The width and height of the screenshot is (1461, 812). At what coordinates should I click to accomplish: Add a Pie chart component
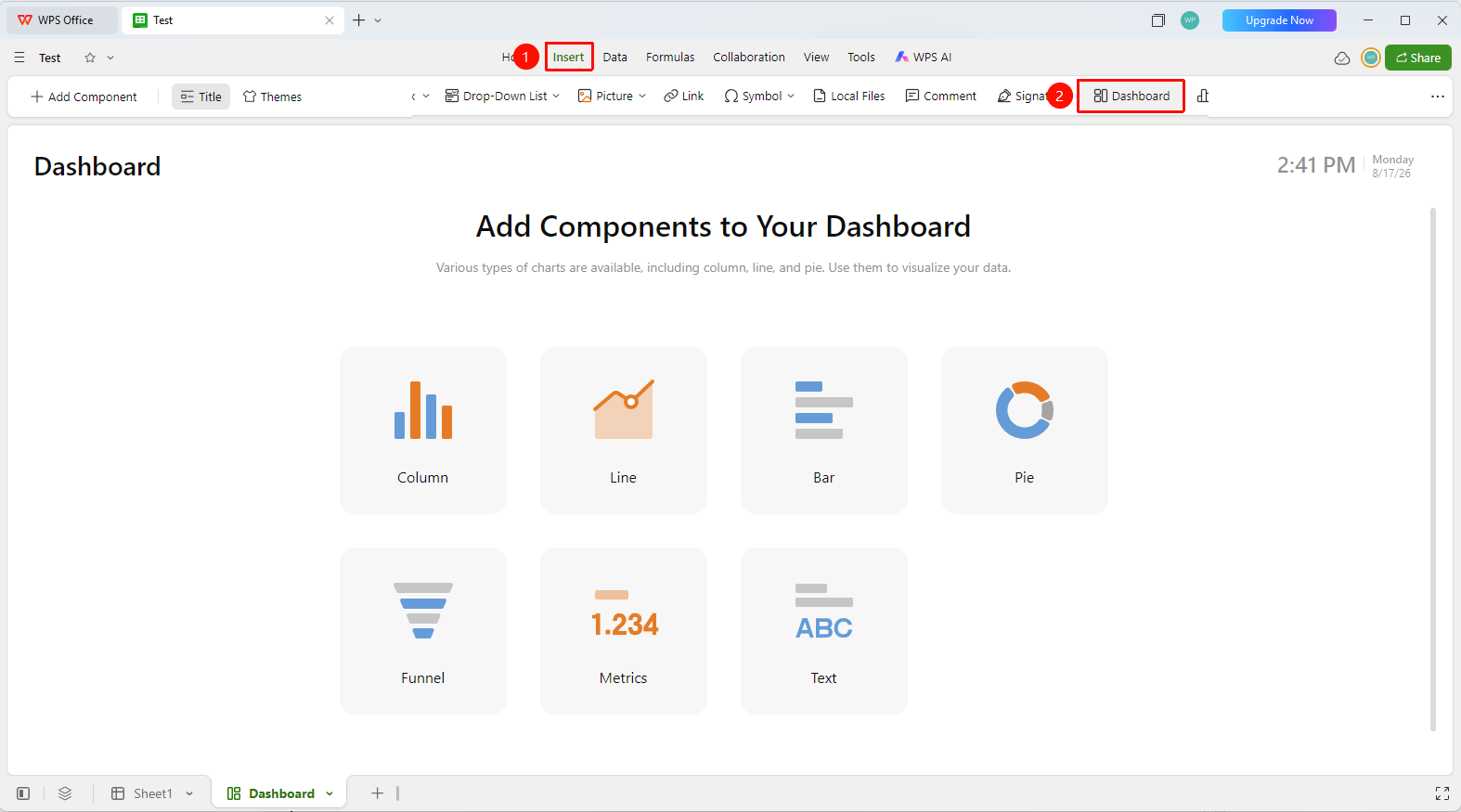coord(1025,431)
